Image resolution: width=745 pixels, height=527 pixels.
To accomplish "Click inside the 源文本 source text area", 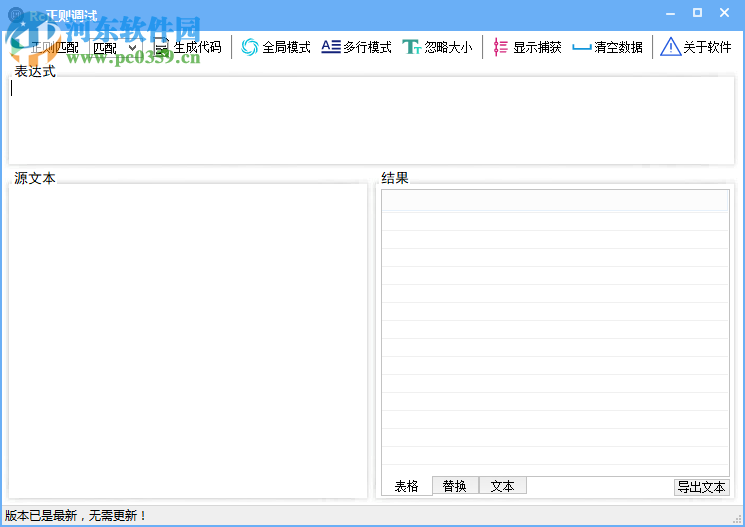I will tap(188, 341).
